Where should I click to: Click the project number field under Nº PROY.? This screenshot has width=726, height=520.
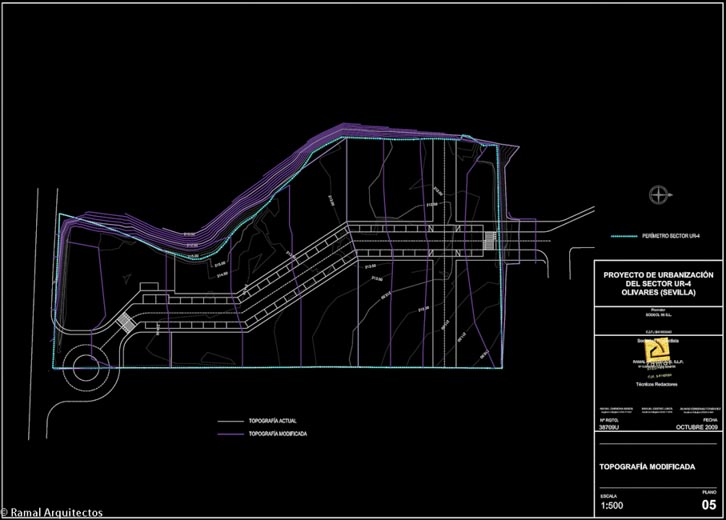608,427
